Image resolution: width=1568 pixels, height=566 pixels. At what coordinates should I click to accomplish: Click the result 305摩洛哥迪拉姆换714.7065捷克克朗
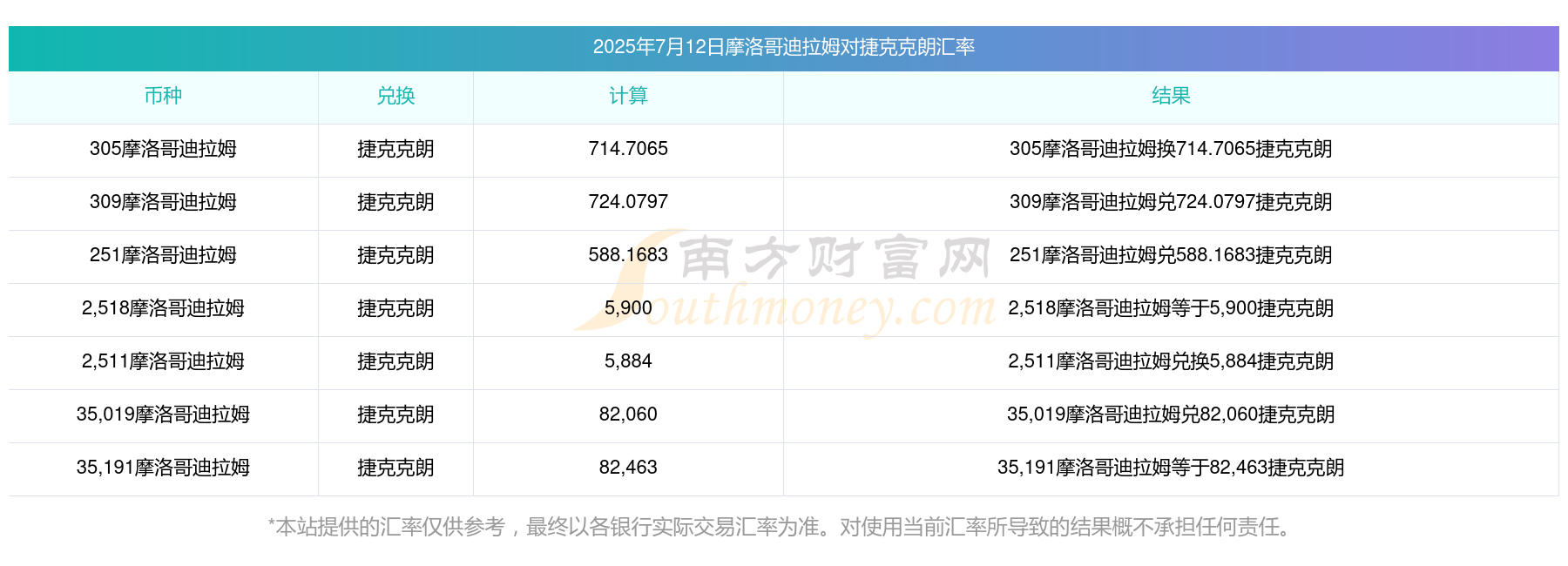point(1171,149)
